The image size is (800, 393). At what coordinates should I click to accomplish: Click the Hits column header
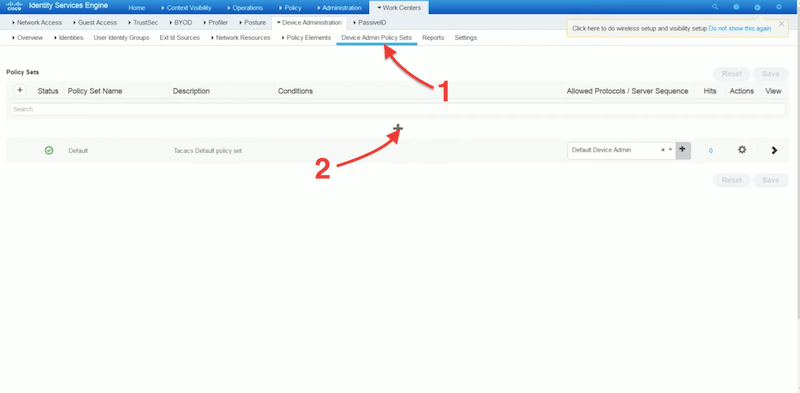(710, 91)
